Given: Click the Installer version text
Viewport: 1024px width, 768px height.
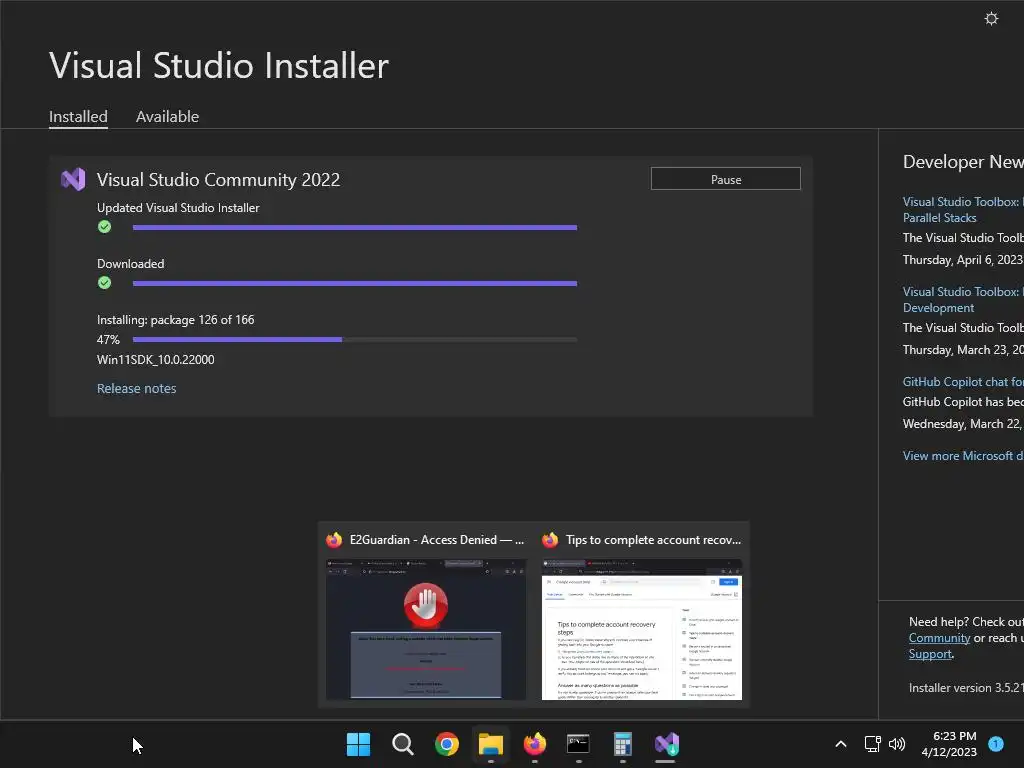Looking at the screenshot, I should click(966, 688).
